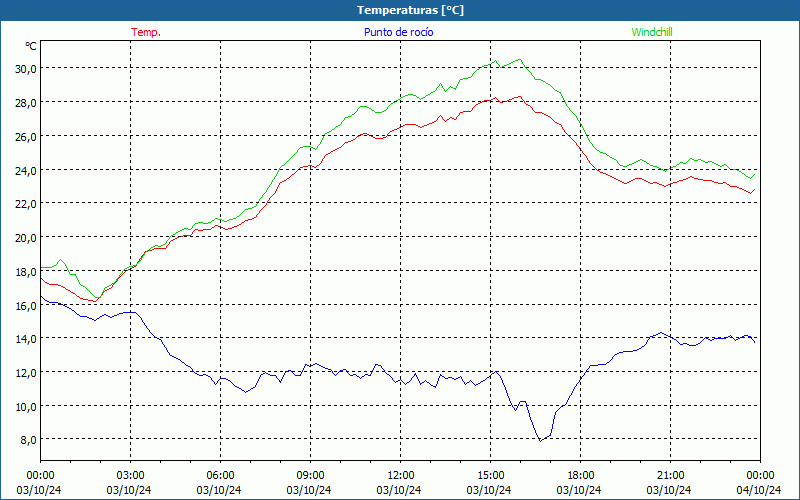
Task: Click the 8,0 y-axis value
Action: point(28,440)
